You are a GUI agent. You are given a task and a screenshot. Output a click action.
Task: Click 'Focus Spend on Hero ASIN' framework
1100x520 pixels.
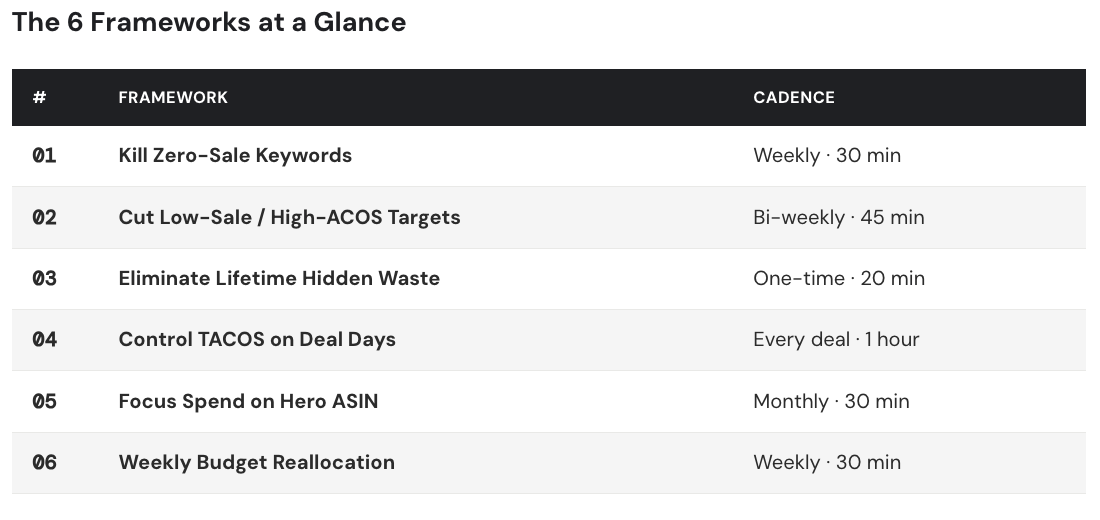tap(248, 402)
